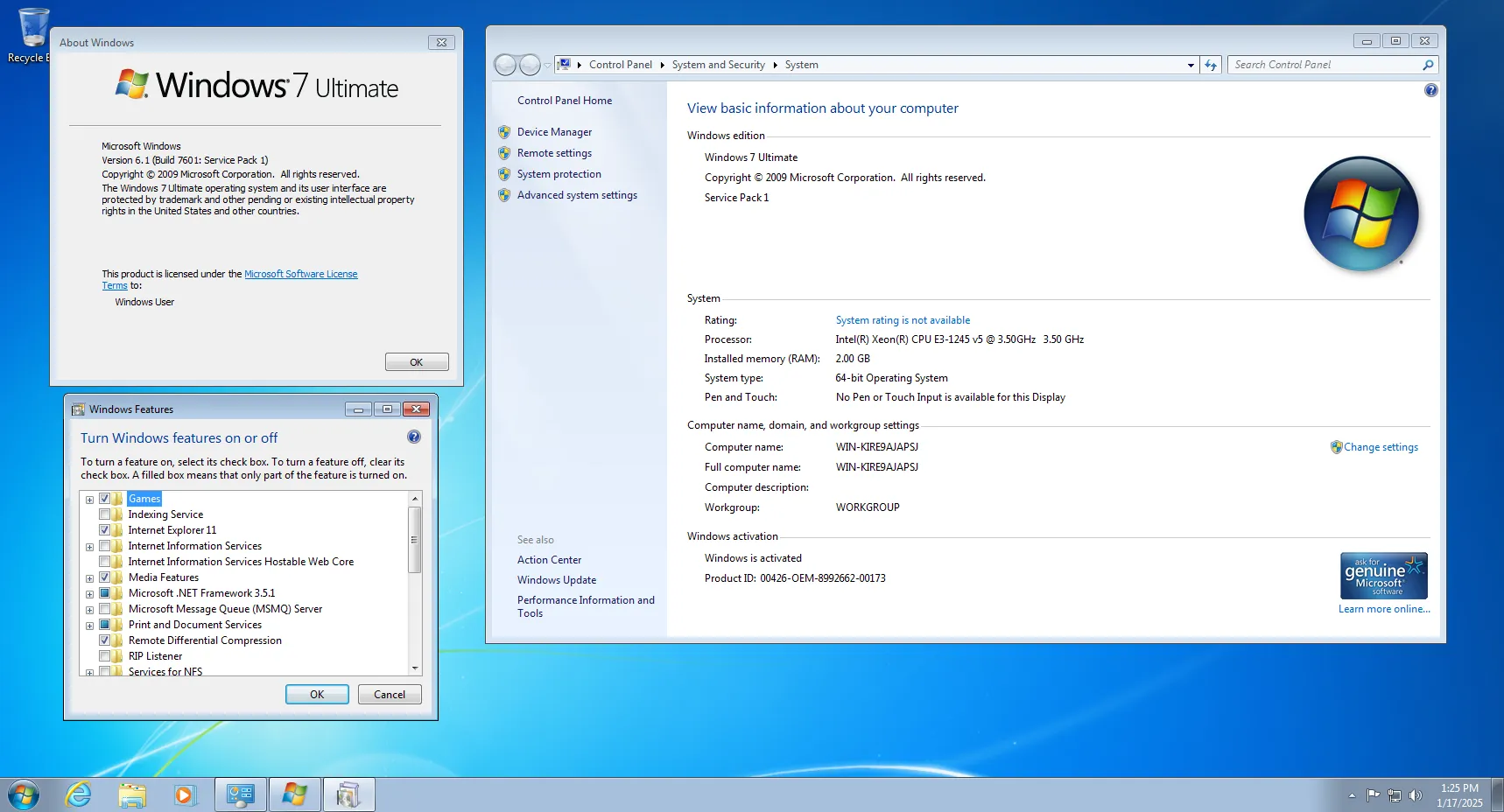Open the address bar history dropdown arrow
This screenshot has width=1504, height=812.
[x=1191, y=65]
